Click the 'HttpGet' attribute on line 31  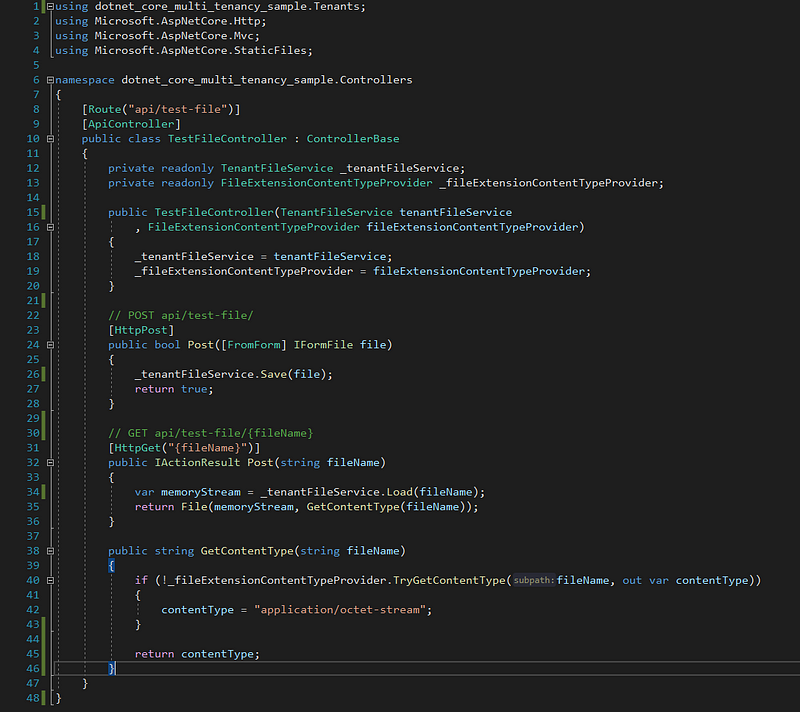138,448
